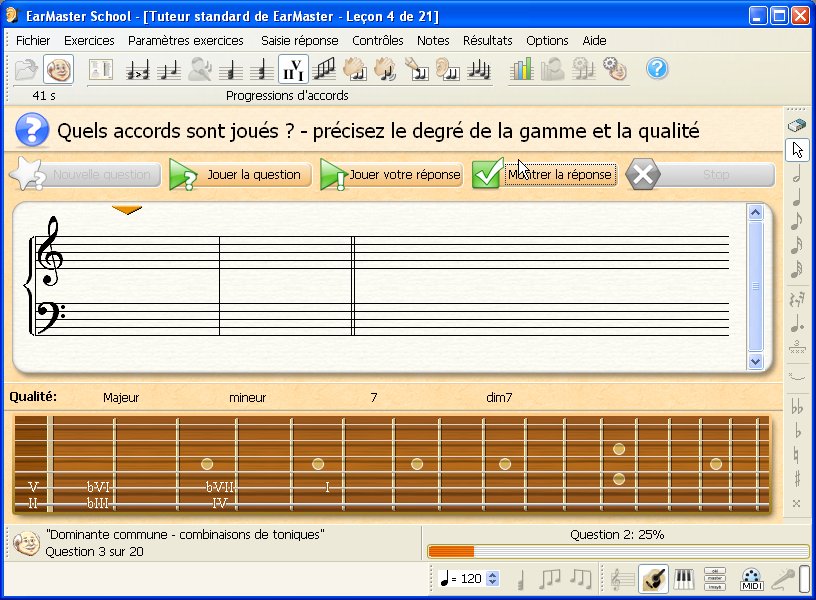Select the eraser tool in side palette
Viewport: 816px width, 600px height.
(797, 126)
